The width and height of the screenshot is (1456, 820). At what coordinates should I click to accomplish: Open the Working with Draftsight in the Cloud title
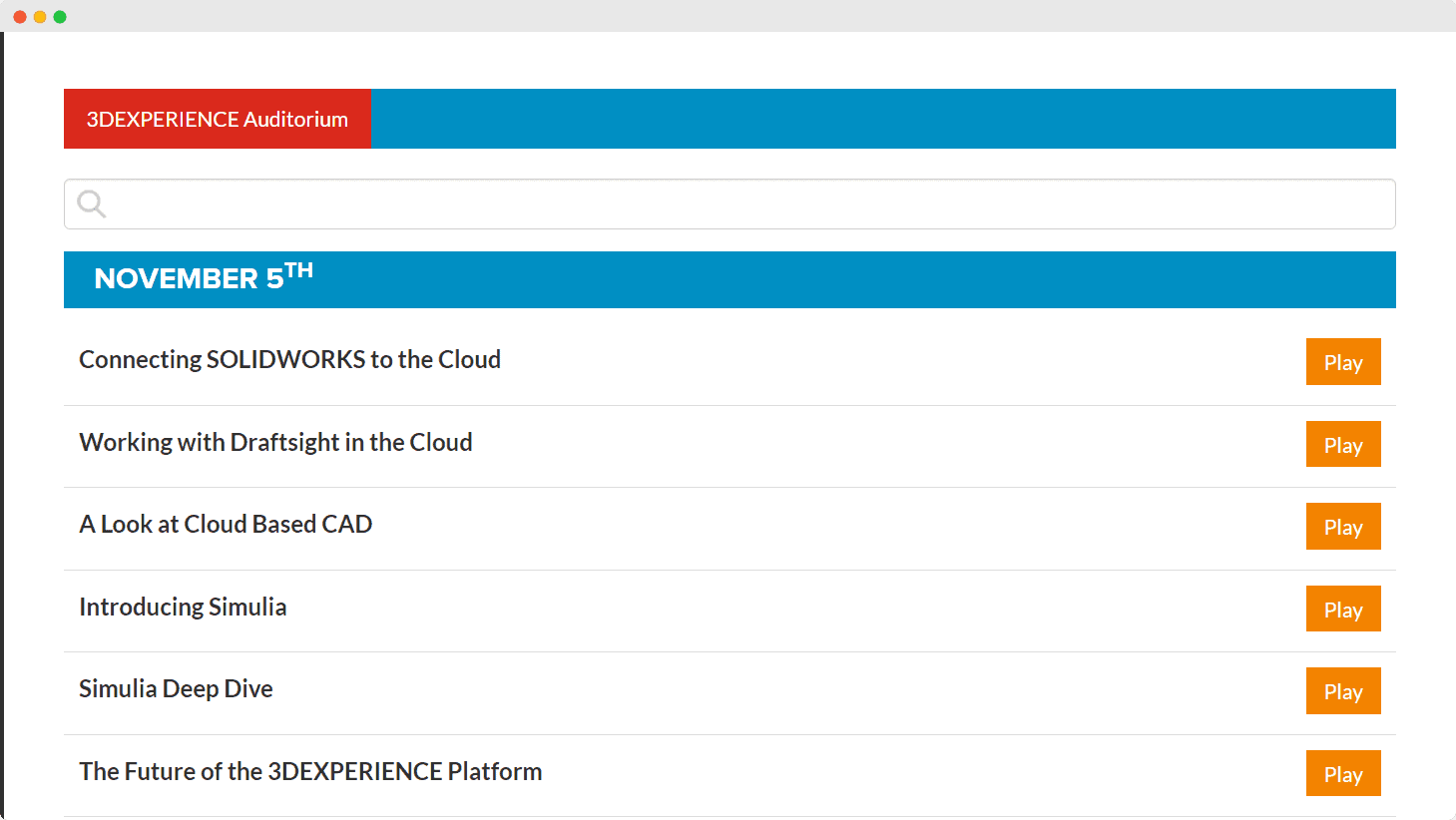pos(275,442)
